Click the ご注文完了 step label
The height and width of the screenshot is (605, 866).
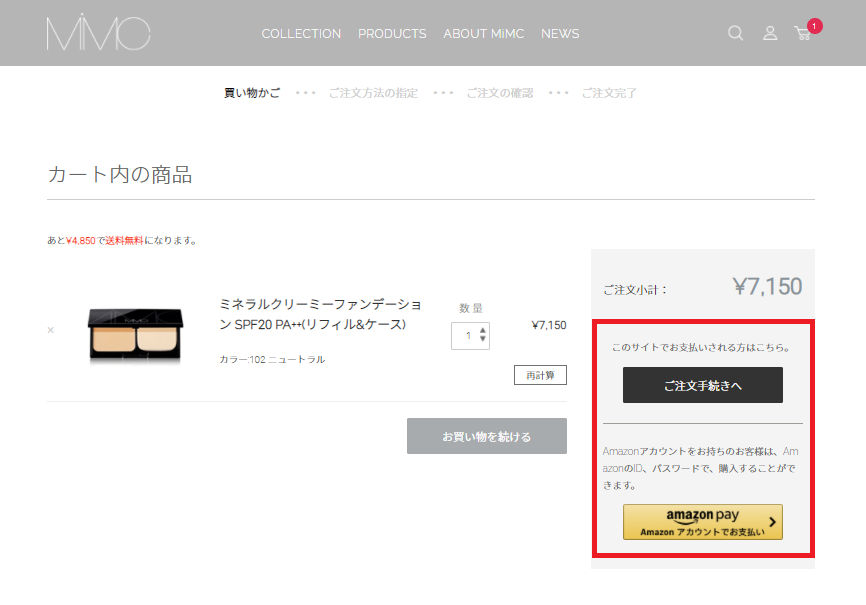click(609, 93)
